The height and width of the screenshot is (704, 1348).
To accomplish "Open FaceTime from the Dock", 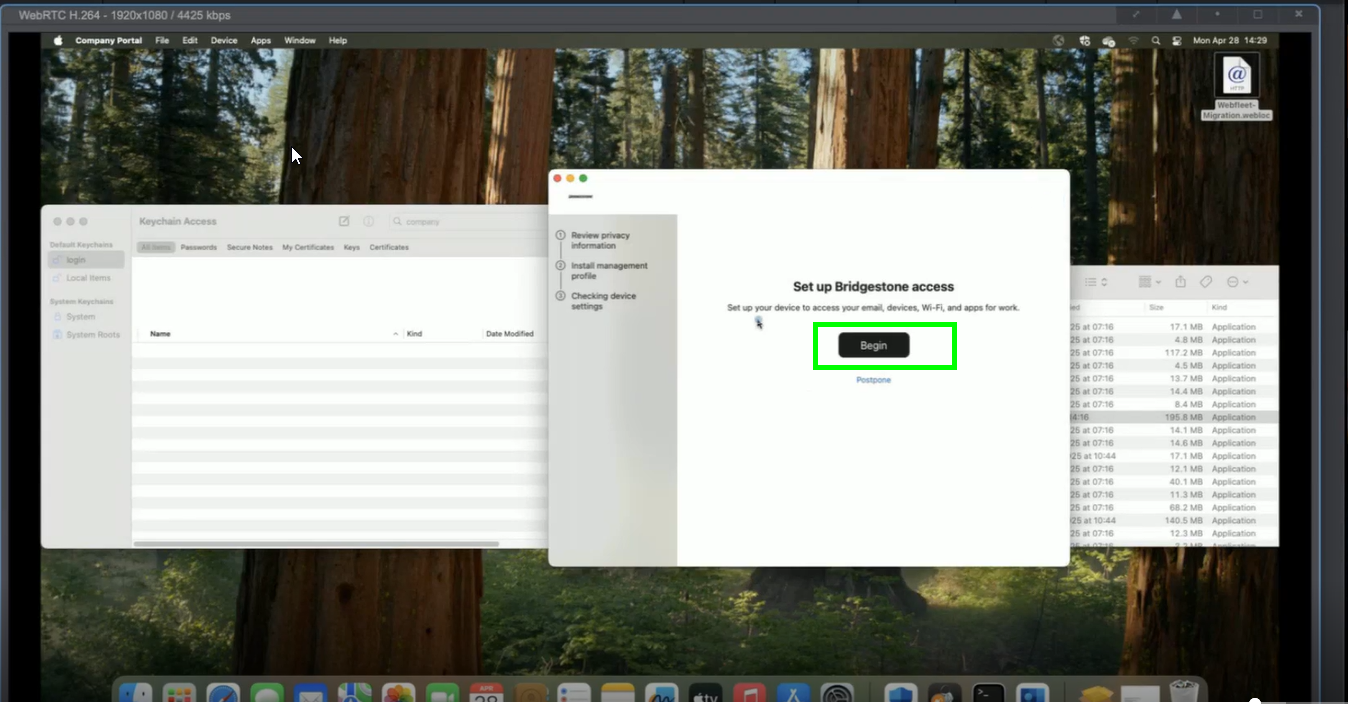I will 442,693.
